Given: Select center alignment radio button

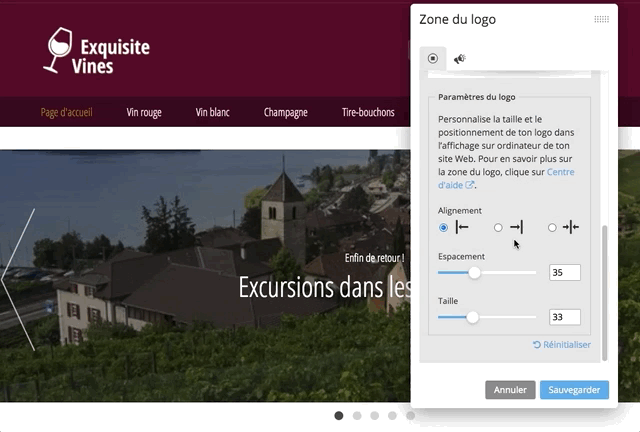Looking at the screenshot, I should tap(552, 227).
